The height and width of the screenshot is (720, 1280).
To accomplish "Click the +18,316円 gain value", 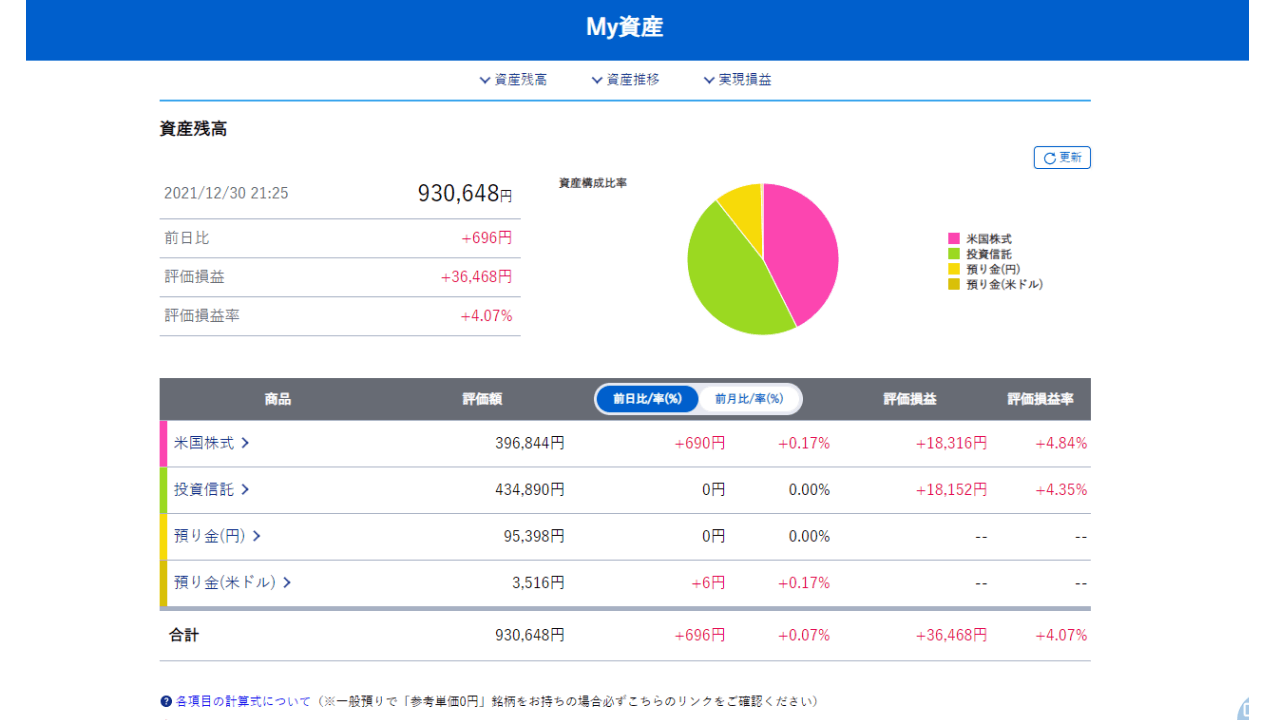I will pos(951,443).
